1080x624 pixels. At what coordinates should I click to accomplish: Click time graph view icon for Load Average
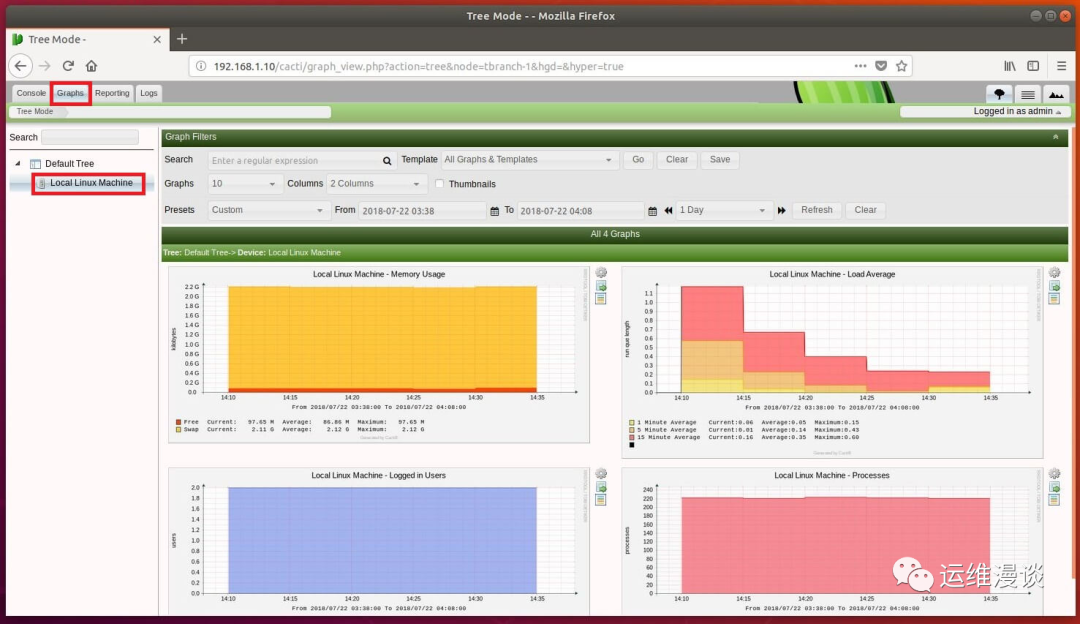(1055, 299)
